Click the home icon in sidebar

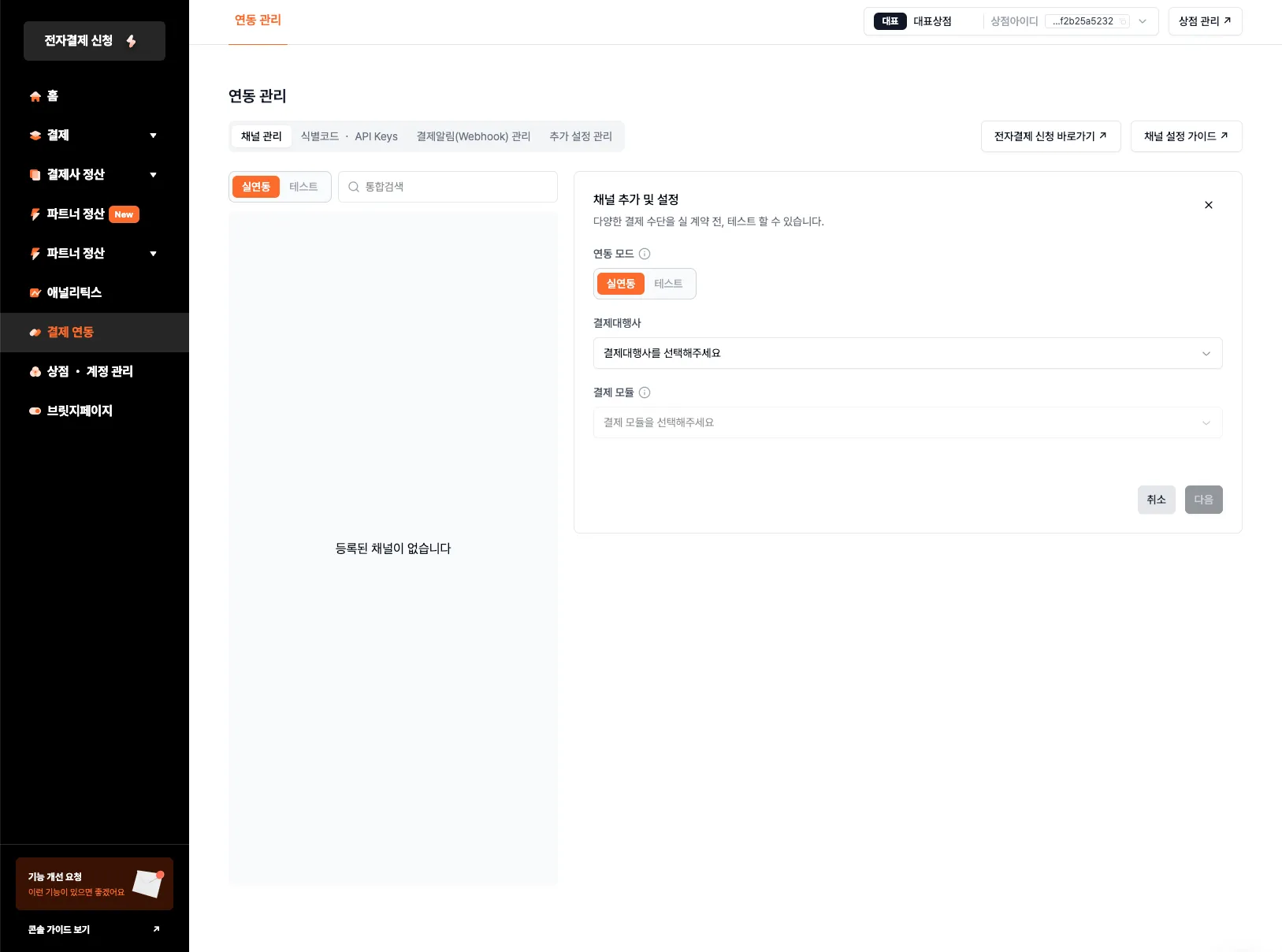(x=35, y=96)
